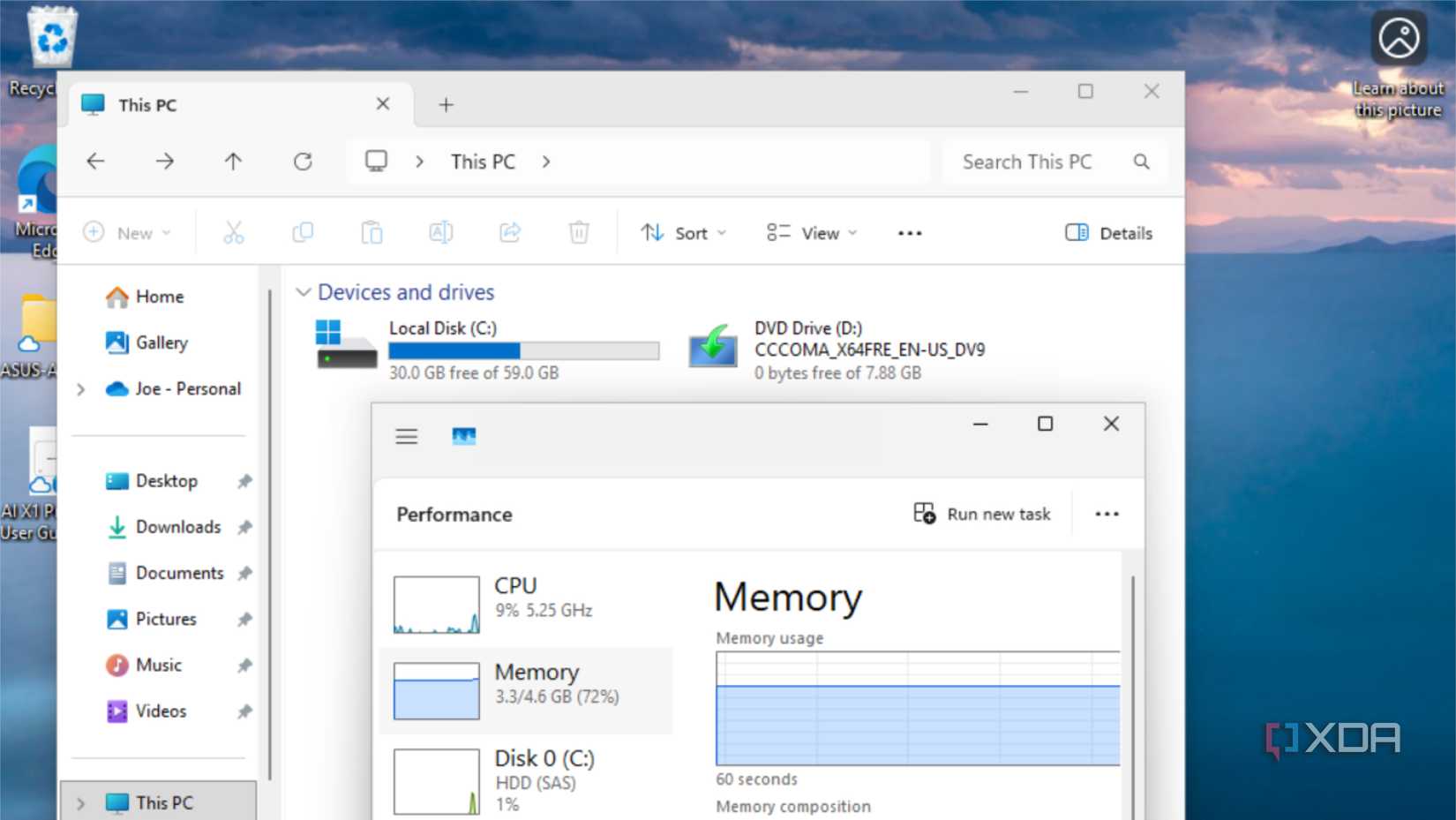This screenshot has height=820, width=1456.
Task: Open the Sort dropdown
Action: tap(683, 233)
